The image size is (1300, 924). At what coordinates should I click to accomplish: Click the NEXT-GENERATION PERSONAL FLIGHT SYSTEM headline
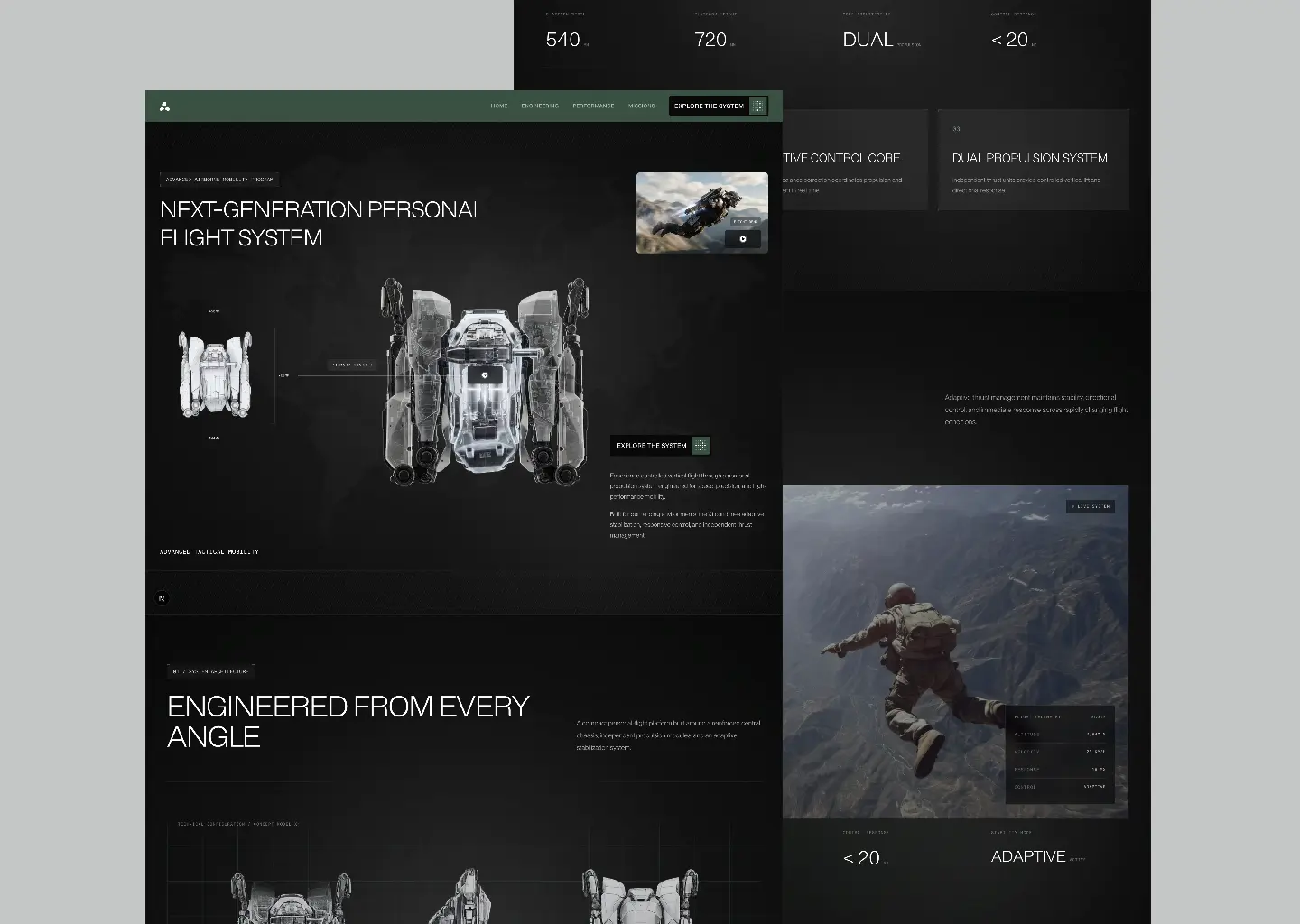point(322,223)
